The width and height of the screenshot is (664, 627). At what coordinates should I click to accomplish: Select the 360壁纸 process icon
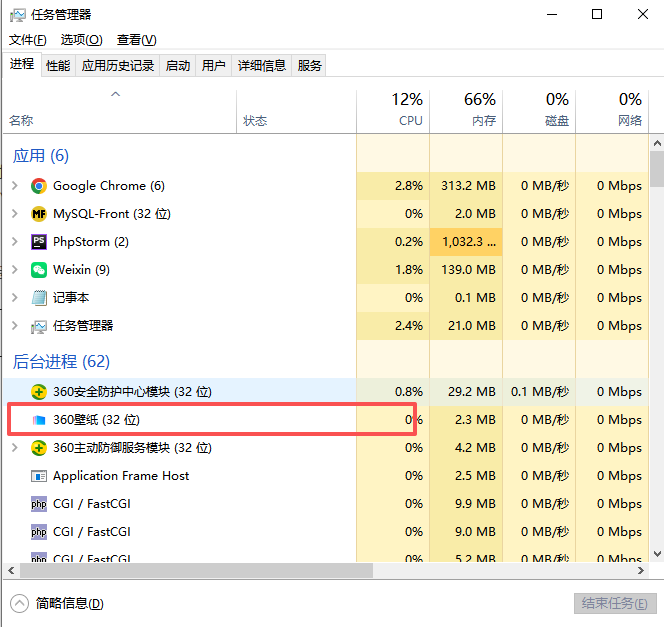(x=39, y=420)
